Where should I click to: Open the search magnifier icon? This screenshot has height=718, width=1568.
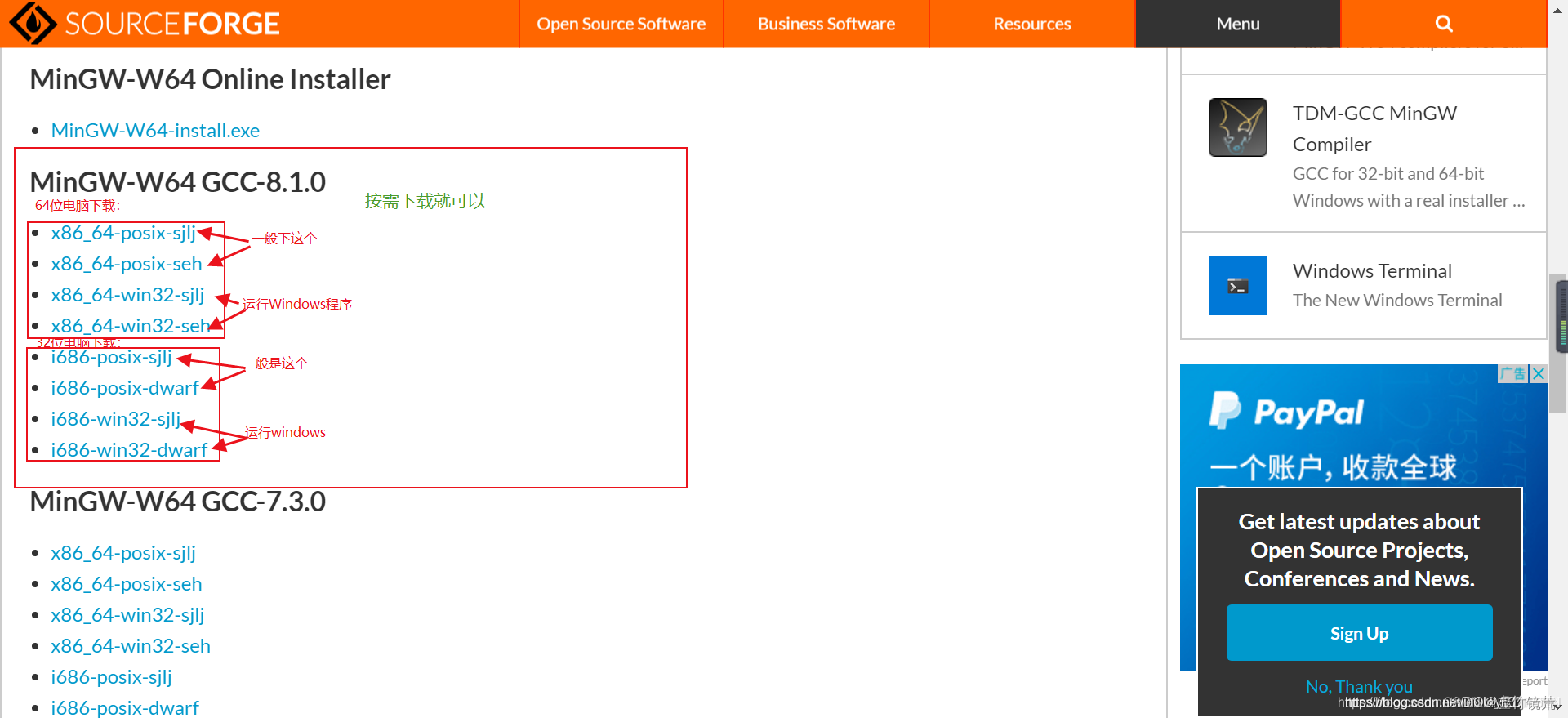(x=1444, y=24)
